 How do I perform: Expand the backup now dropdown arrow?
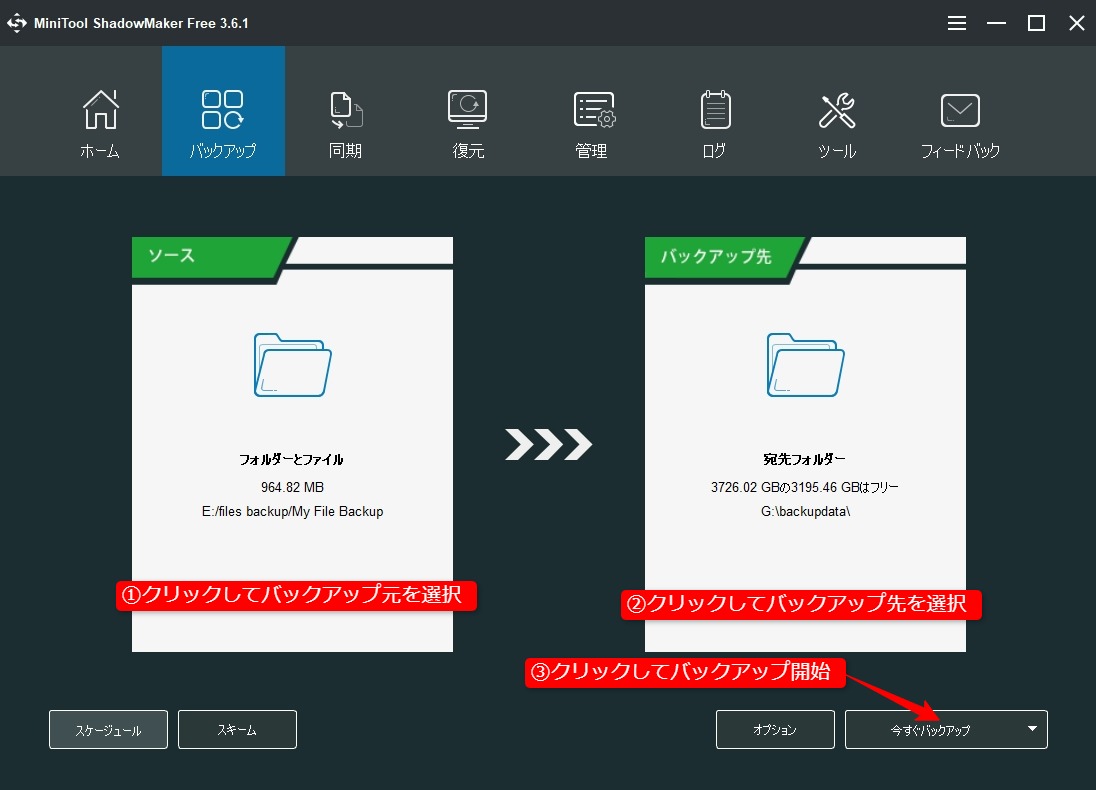[x=1032, y=729]
